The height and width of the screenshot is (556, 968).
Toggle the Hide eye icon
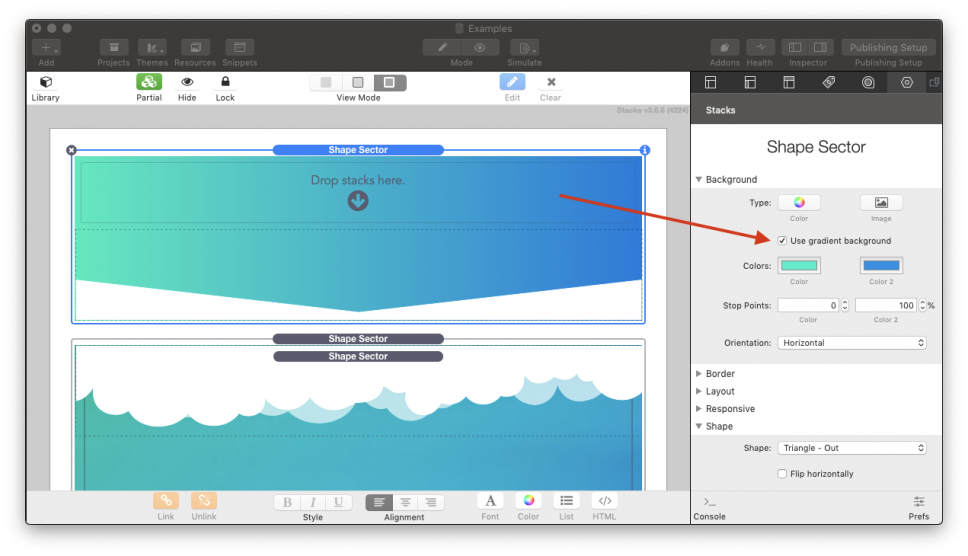tap(187, 82)
